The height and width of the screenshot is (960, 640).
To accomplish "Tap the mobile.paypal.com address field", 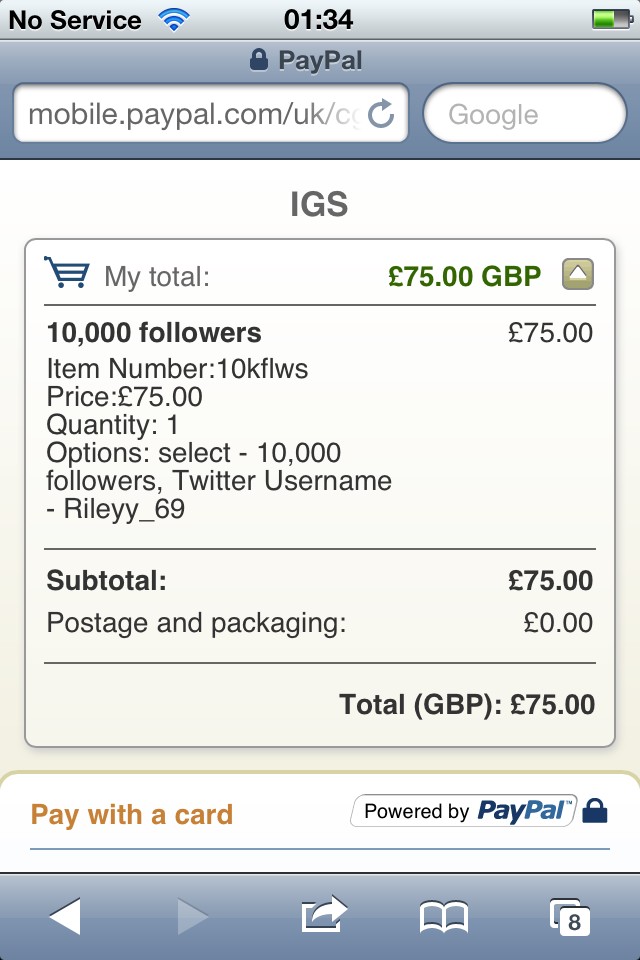I will [211, 113].
